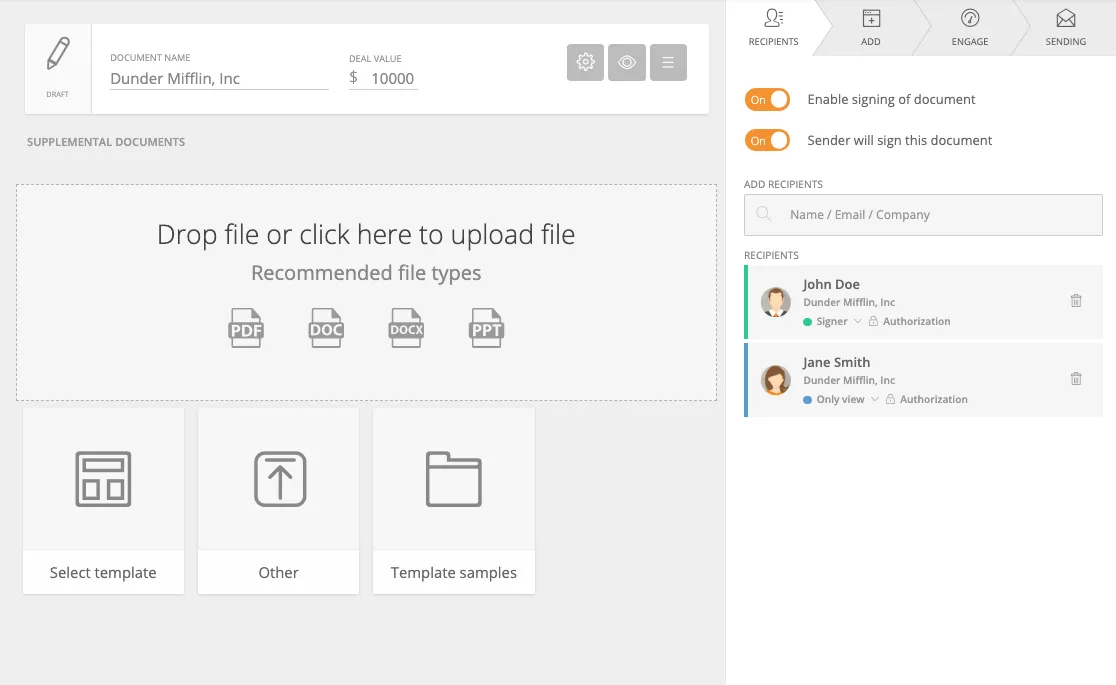The height and width of the screenshot is (685, 1116).
Task: Switch to the Sending step tab
Action: (1065, 28)
